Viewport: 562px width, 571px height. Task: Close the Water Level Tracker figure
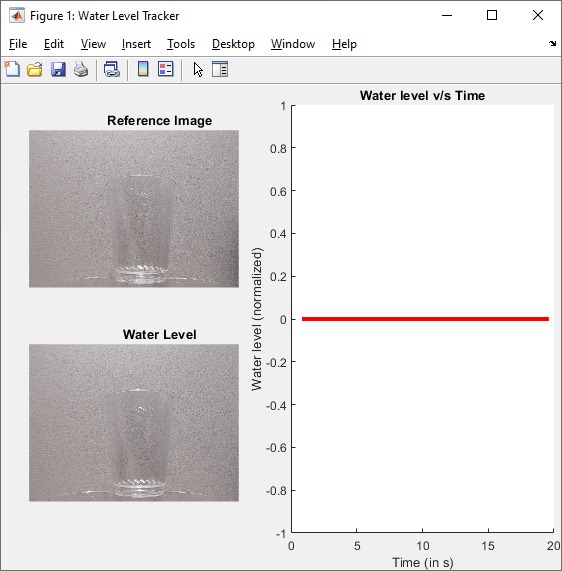click(x=538, y=15)
